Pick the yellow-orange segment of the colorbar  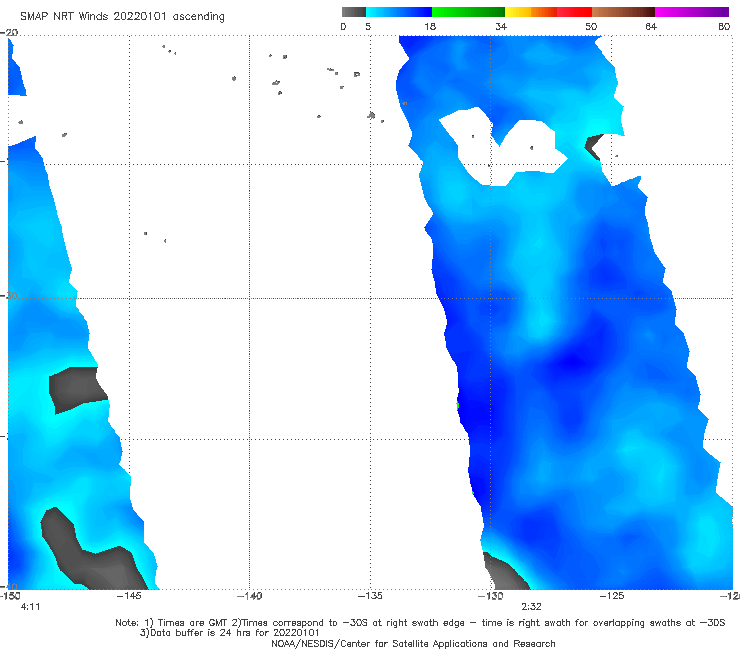(531, 12)
